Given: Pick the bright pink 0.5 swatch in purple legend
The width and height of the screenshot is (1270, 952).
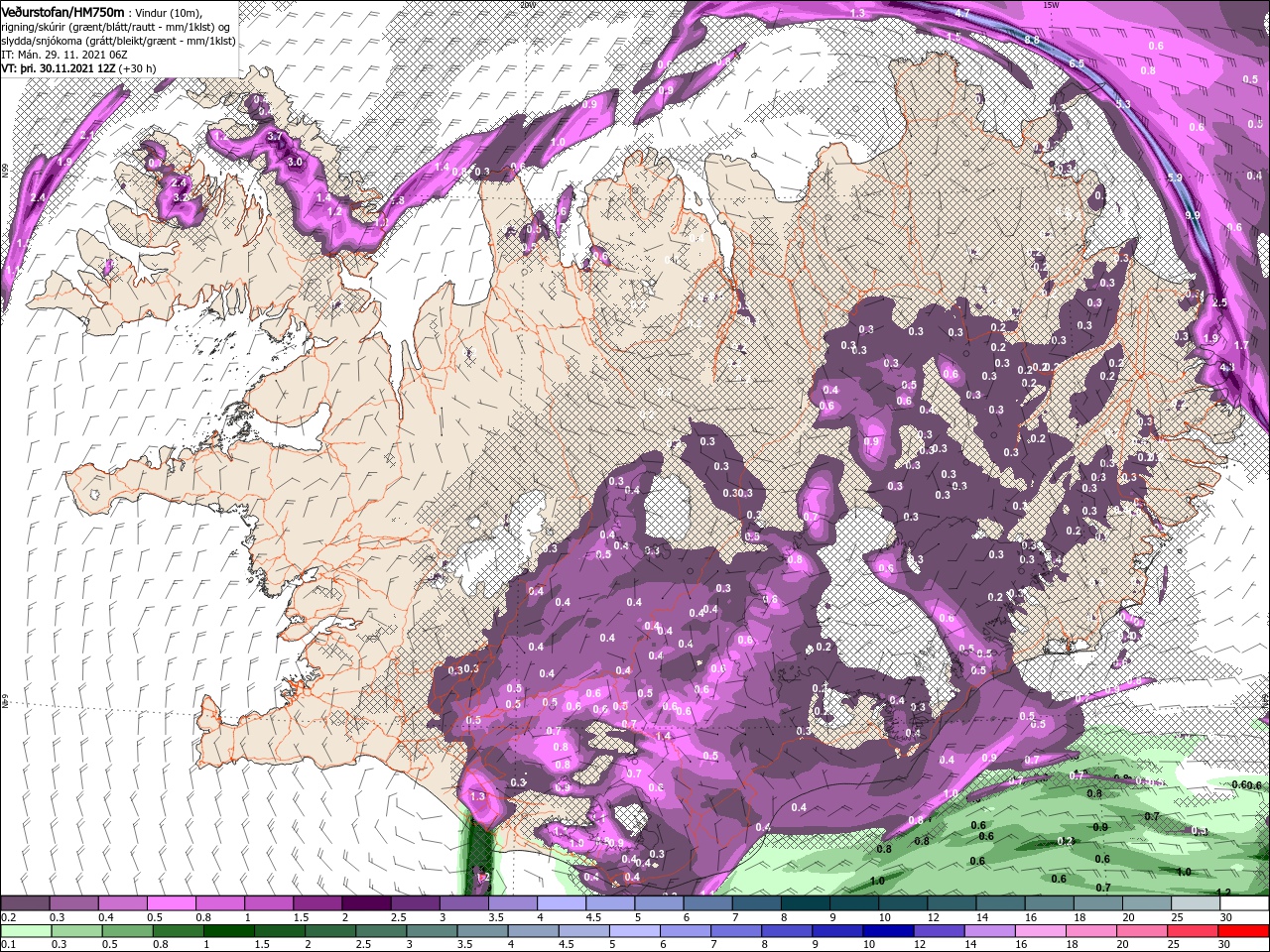Looking at the screenshot, I should (171, 903).
